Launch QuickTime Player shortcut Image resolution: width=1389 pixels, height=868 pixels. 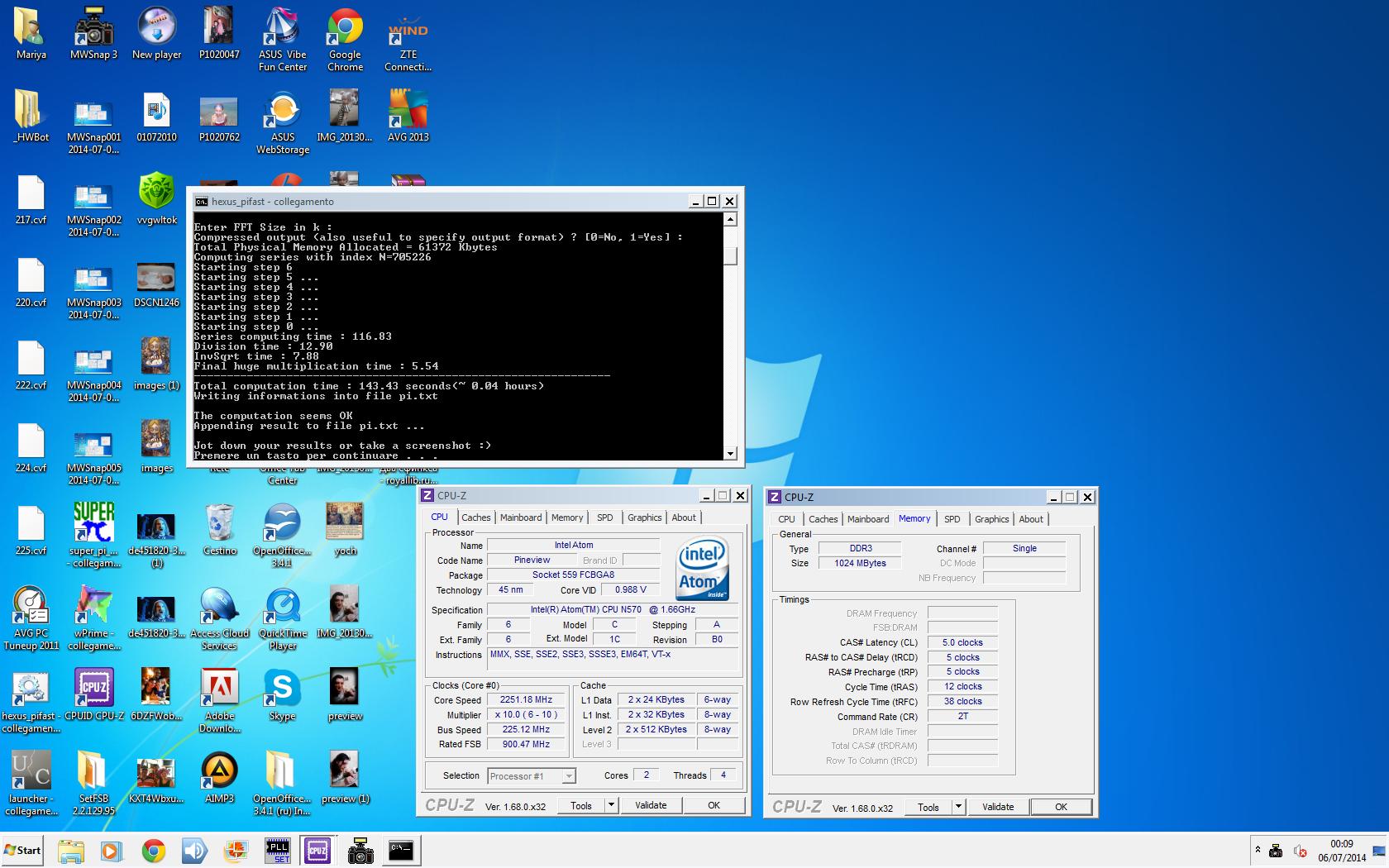point(282,618)
